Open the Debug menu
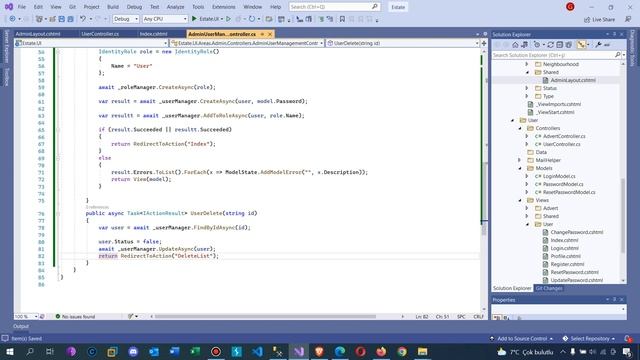Image resolution: width=640 pixels, height=360 pixels. 134,7
